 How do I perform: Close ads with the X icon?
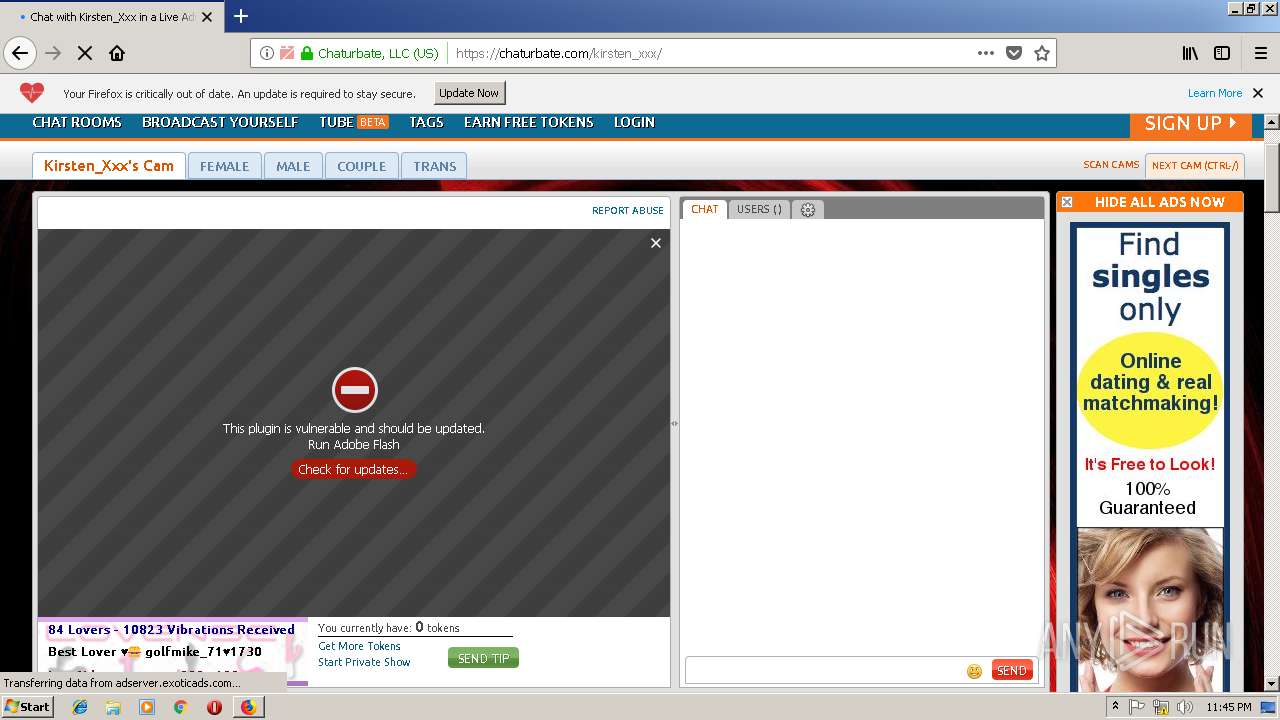[1067, 202]
